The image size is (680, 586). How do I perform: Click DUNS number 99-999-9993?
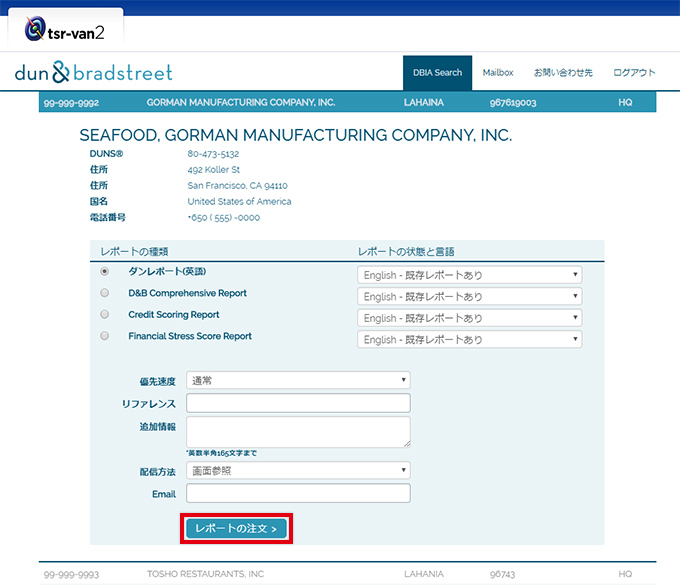(72, 575)
